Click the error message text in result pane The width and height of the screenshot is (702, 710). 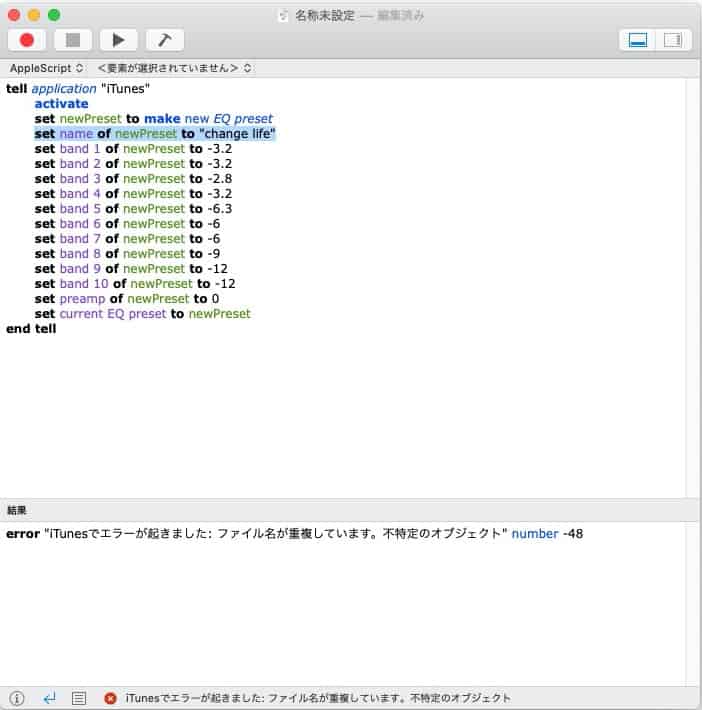point(275,533)
